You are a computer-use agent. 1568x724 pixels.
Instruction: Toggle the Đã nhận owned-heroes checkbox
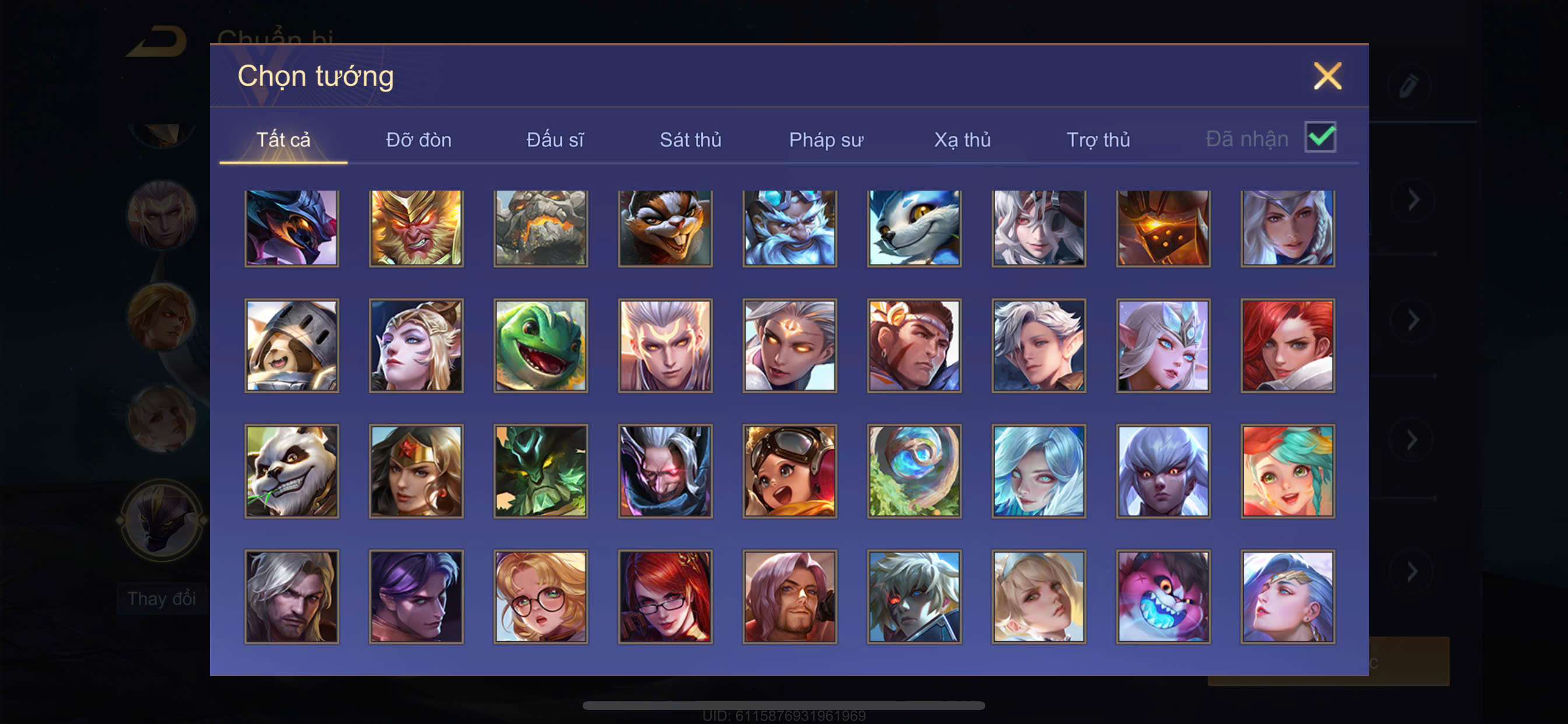pyautogui.click(x=1319, y=138)
